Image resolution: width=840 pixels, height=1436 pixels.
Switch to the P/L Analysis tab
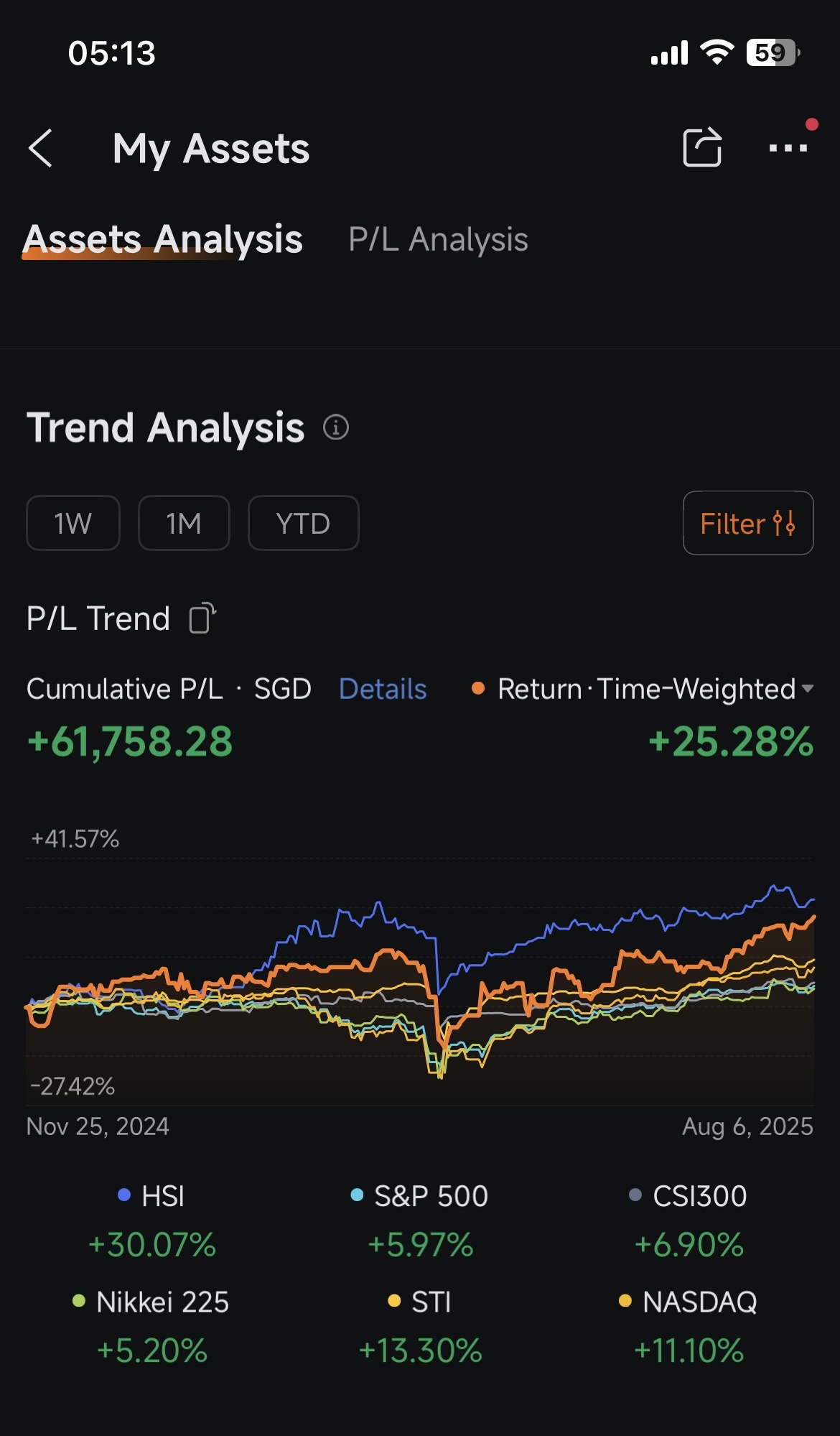coord(438,239)
